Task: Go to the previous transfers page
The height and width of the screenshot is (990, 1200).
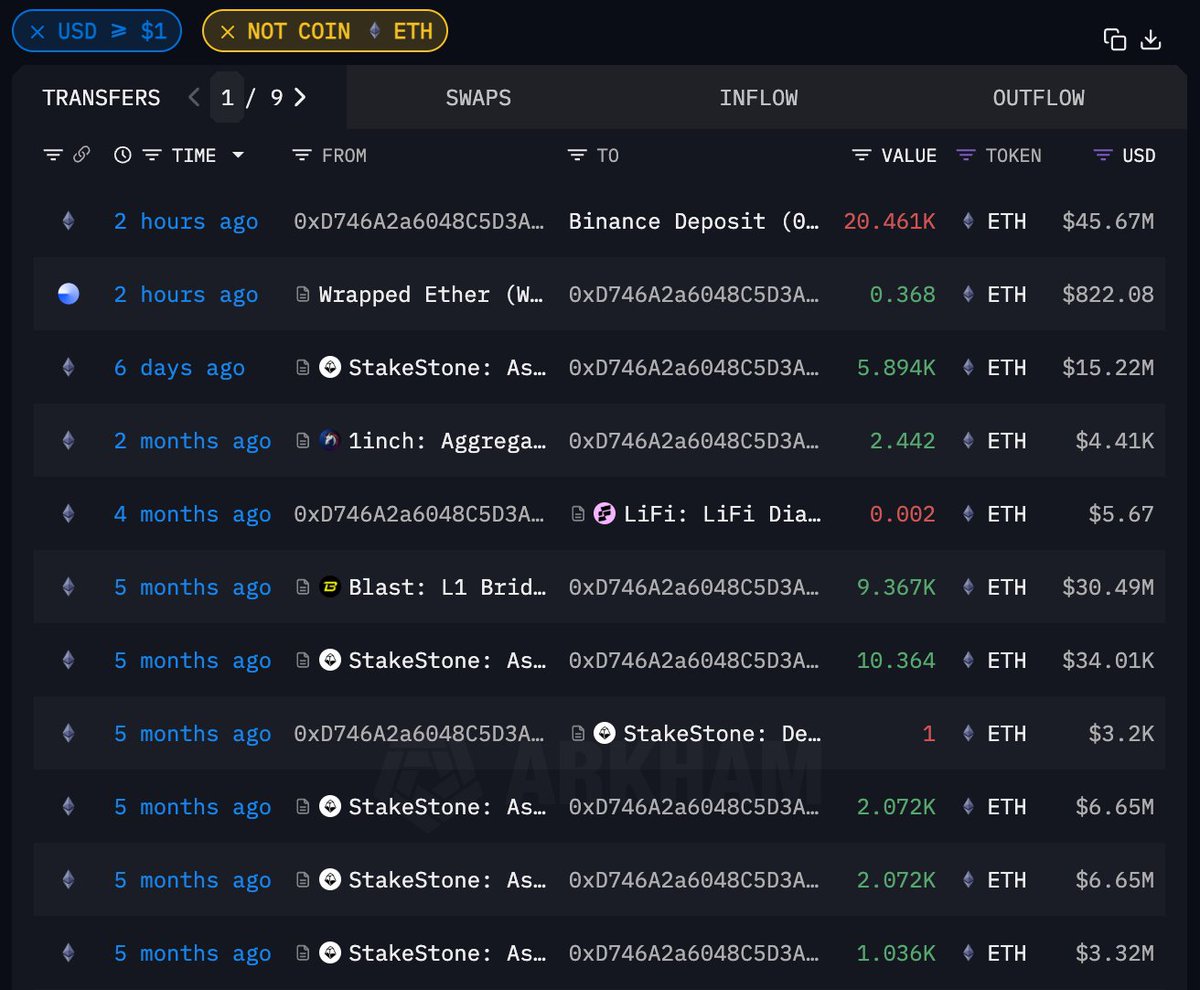Action: click(x=194, y=97)
